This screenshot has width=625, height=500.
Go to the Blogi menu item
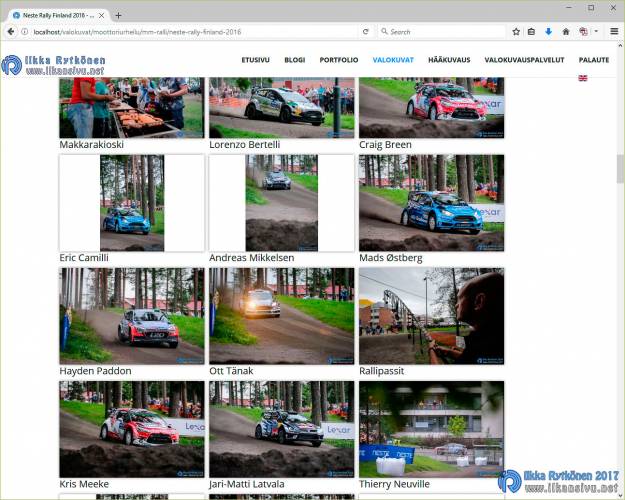click(294, 60)
